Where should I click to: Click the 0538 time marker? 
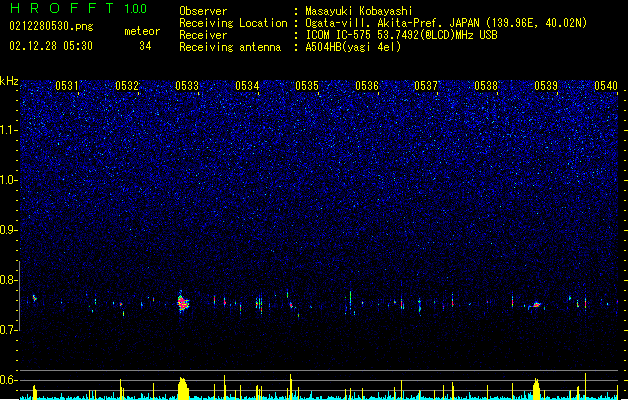pos(486,86)
